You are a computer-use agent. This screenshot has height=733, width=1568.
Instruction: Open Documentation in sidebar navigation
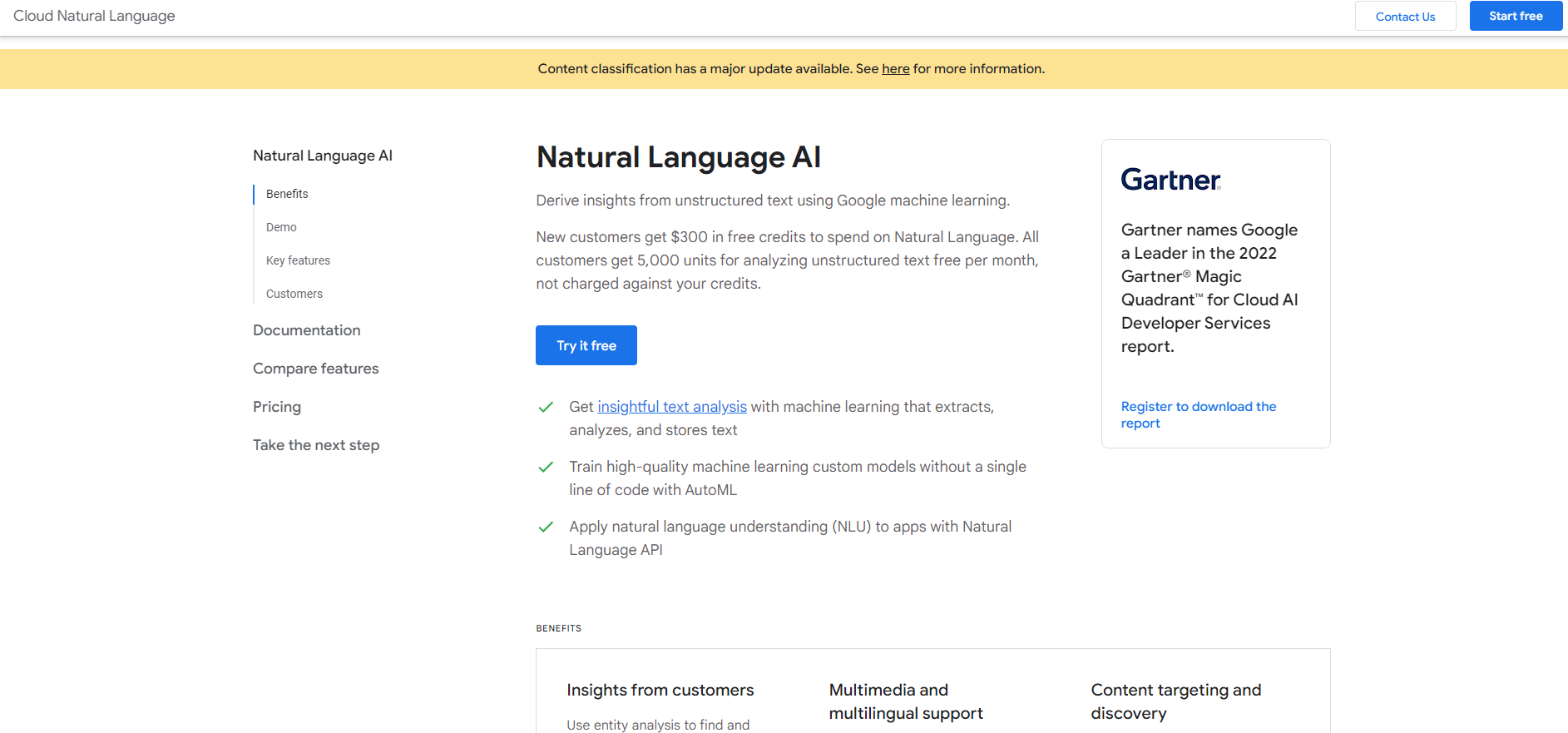pyautogui.click(x=307, y=330)
